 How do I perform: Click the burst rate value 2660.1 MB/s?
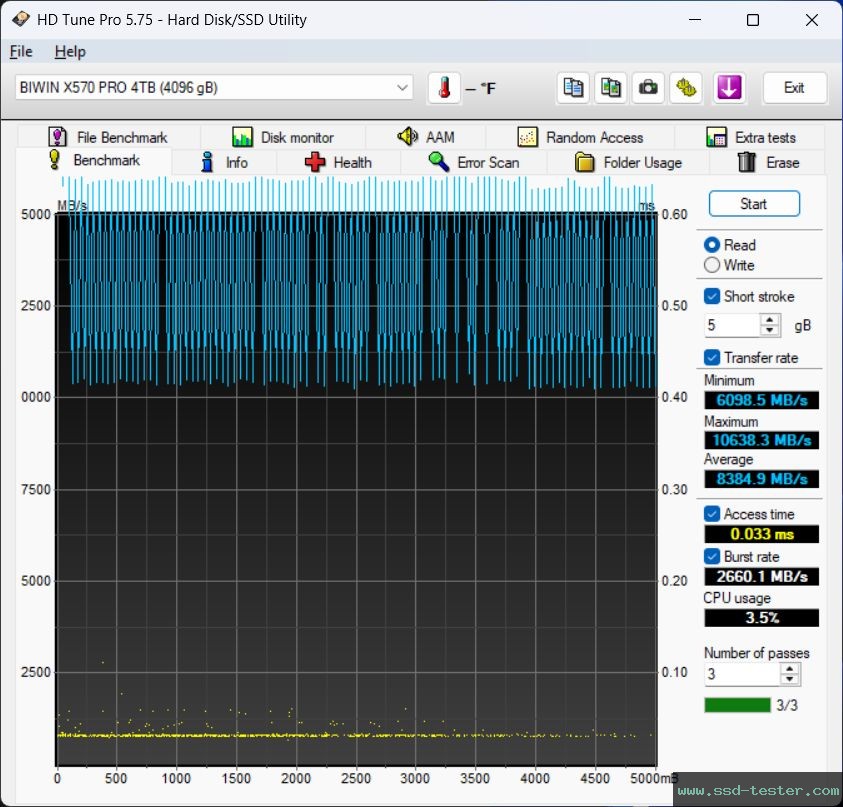click(x=761, y=576)
